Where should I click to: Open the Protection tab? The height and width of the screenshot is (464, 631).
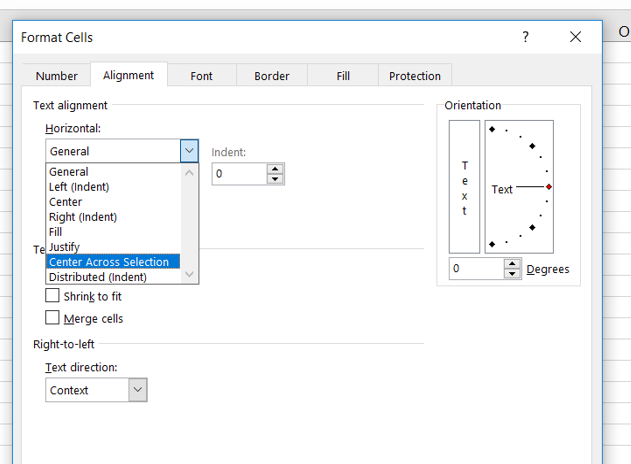tap(414, 76)
